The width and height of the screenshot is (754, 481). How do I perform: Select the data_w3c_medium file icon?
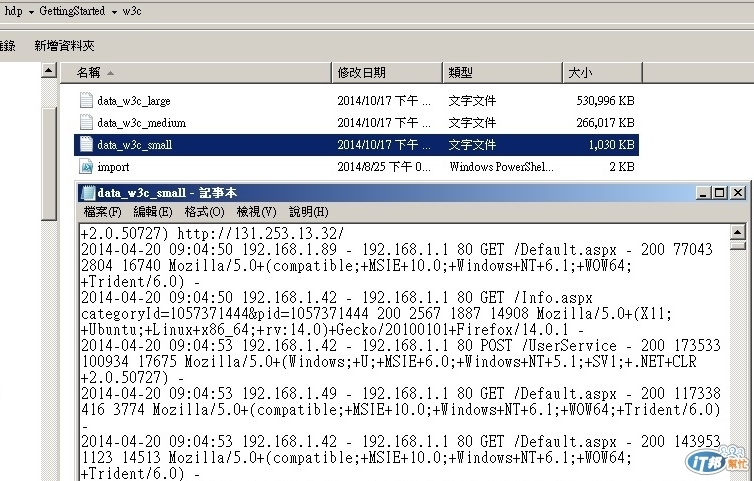pyautogui.click(x=86, y=122)
